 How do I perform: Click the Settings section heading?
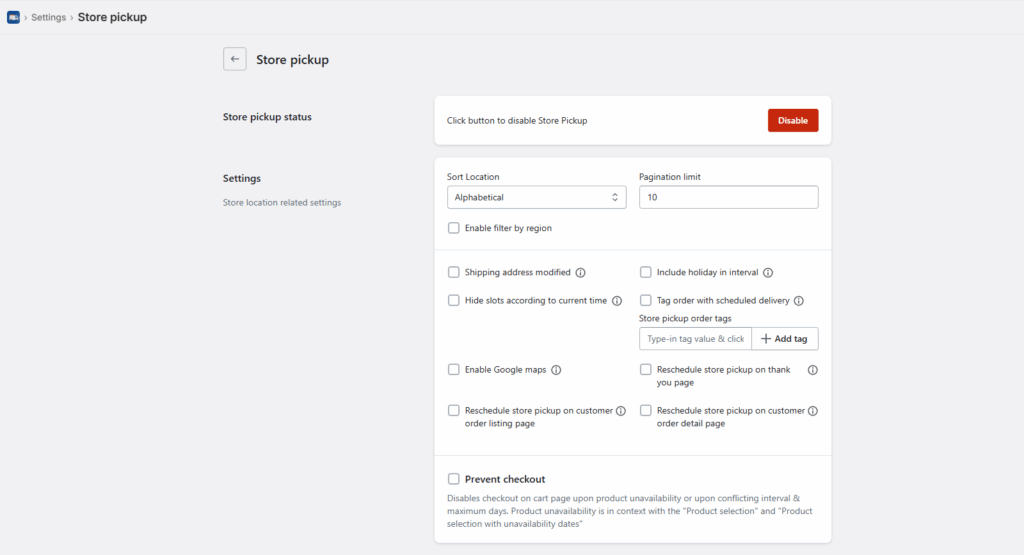242,178
